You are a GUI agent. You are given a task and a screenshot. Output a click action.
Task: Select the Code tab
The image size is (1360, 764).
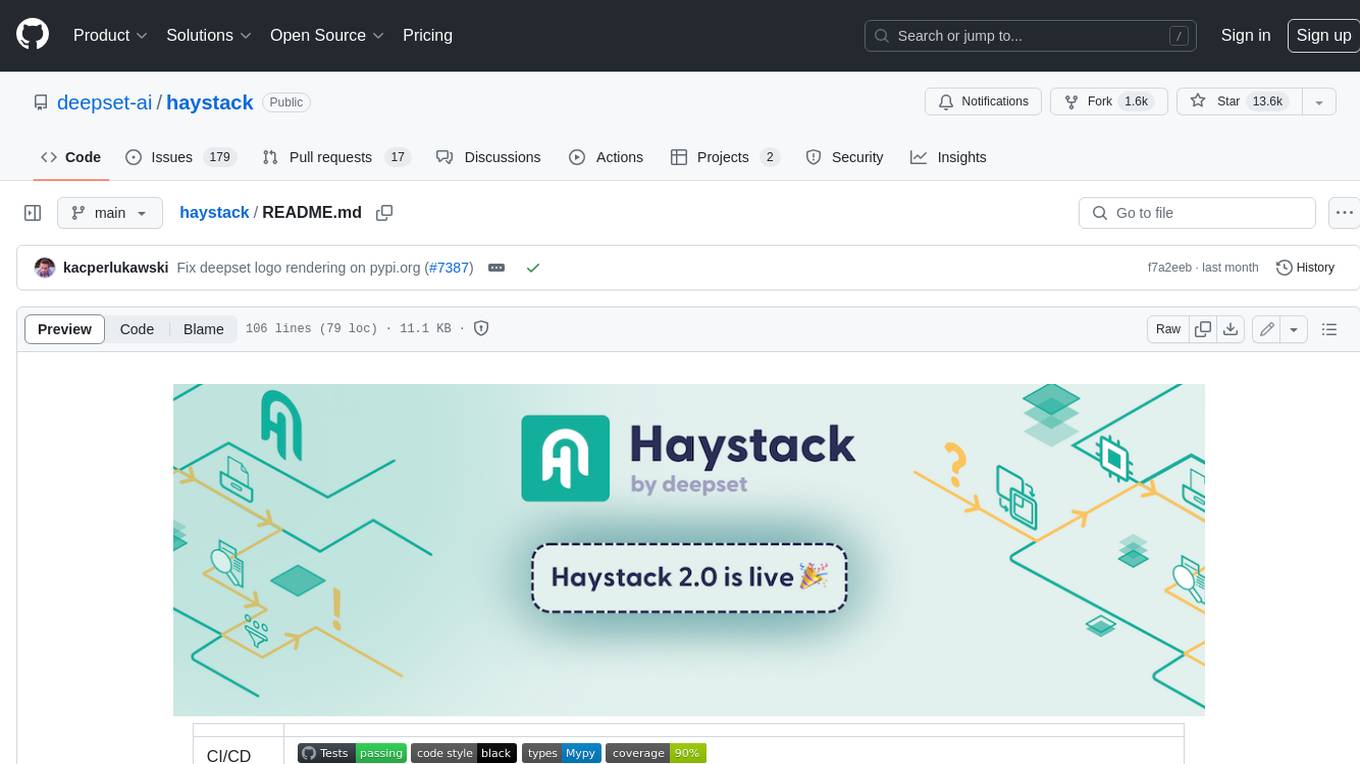point(70,157)
